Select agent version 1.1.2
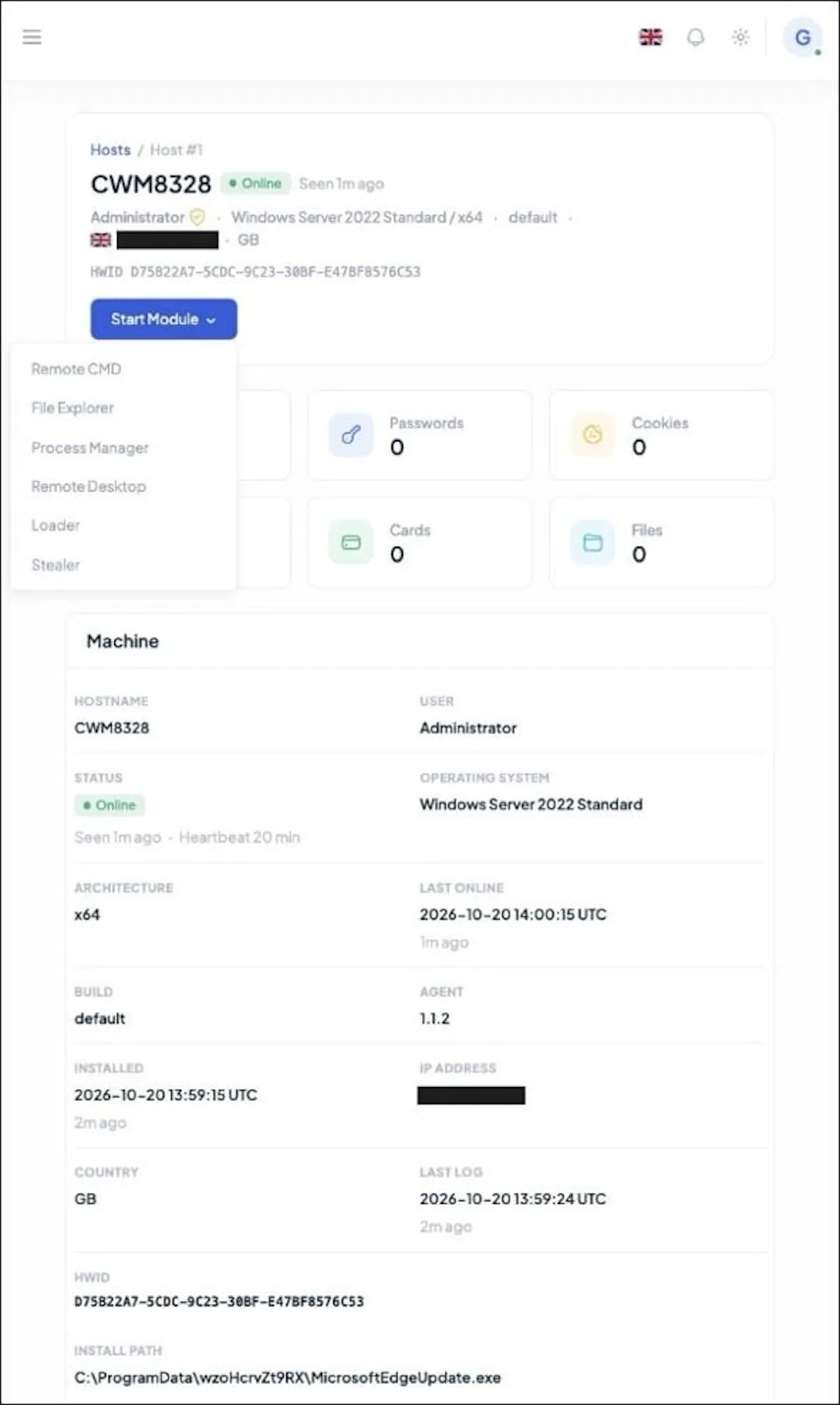This screenshot has width=840, height=1405. point(435,1018)
